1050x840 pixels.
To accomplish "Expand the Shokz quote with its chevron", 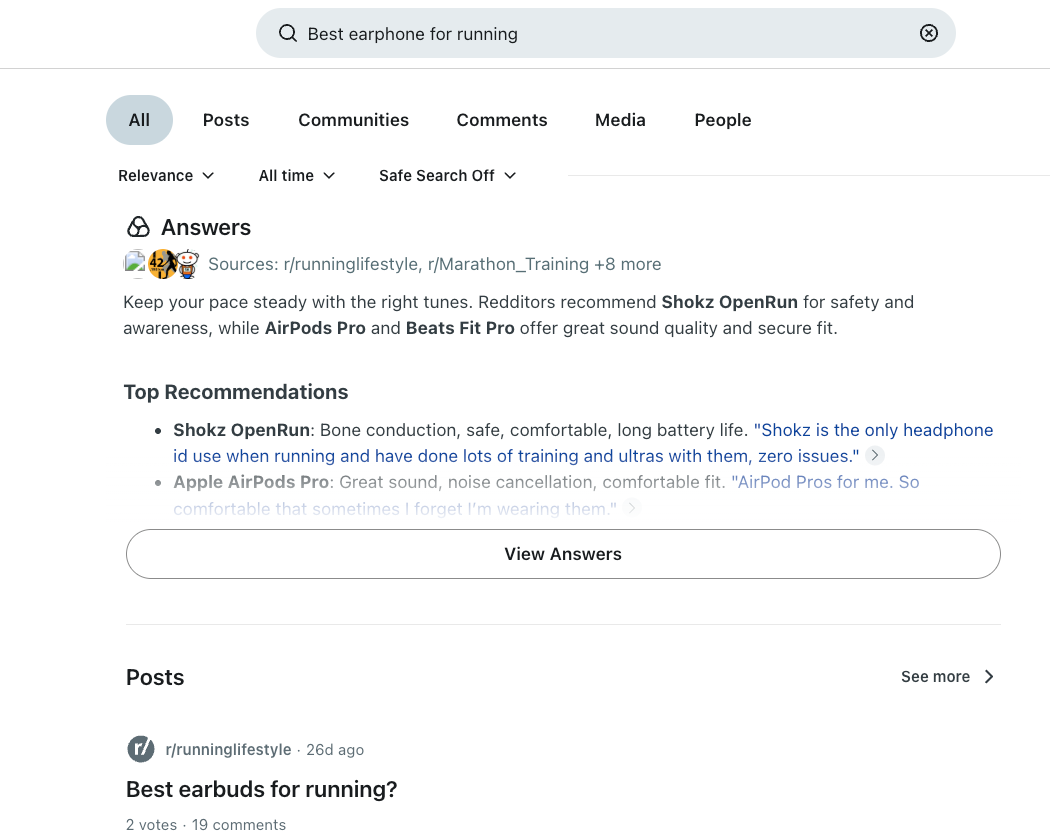I will (874, 455).
